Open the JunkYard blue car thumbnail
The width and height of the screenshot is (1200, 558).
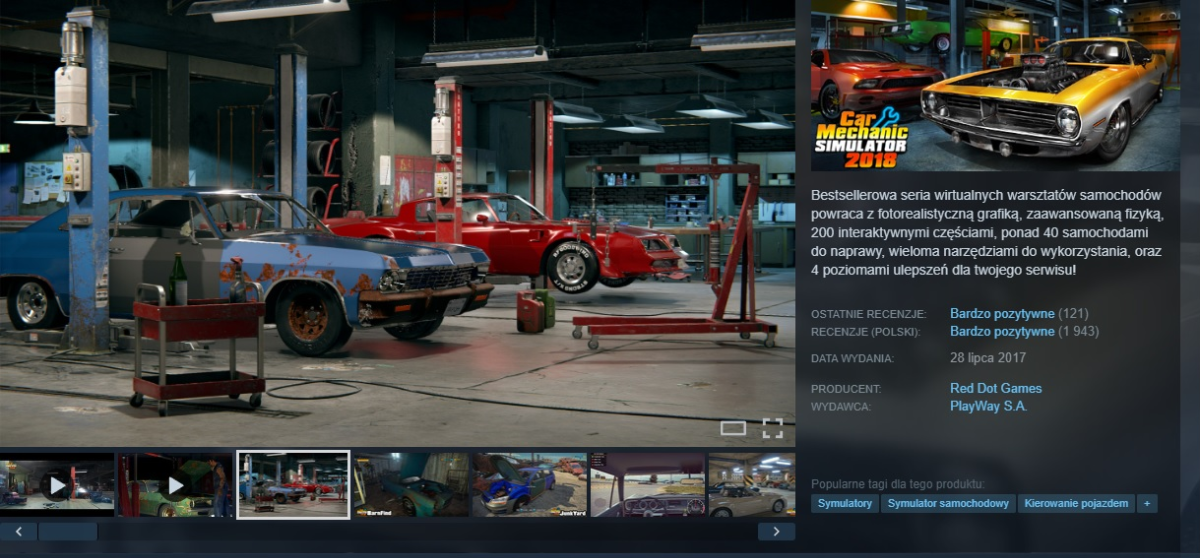click(529, 485)
